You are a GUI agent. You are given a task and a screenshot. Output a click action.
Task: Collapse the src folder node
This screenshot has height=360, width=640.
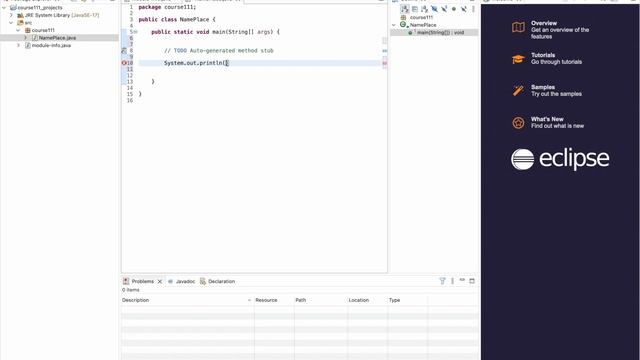point(11,22)
